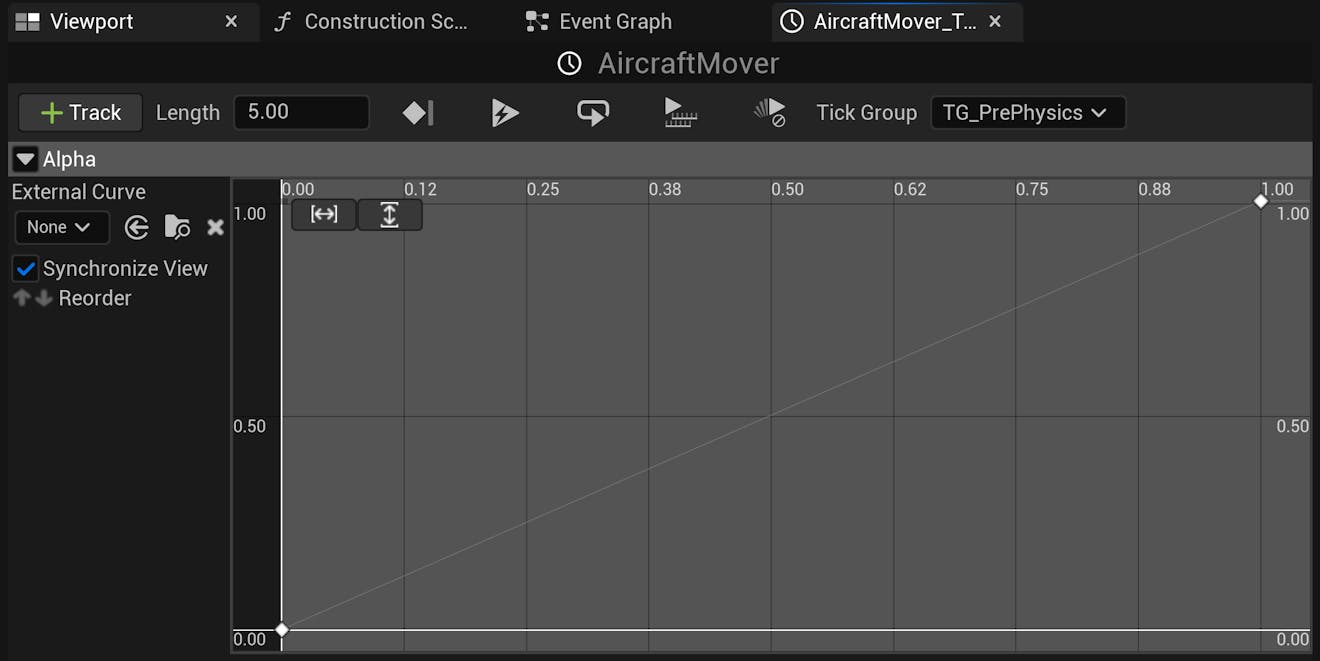Move Alpha track up in Reorder
Viewport: 1320px width, 661px height.
21,298
